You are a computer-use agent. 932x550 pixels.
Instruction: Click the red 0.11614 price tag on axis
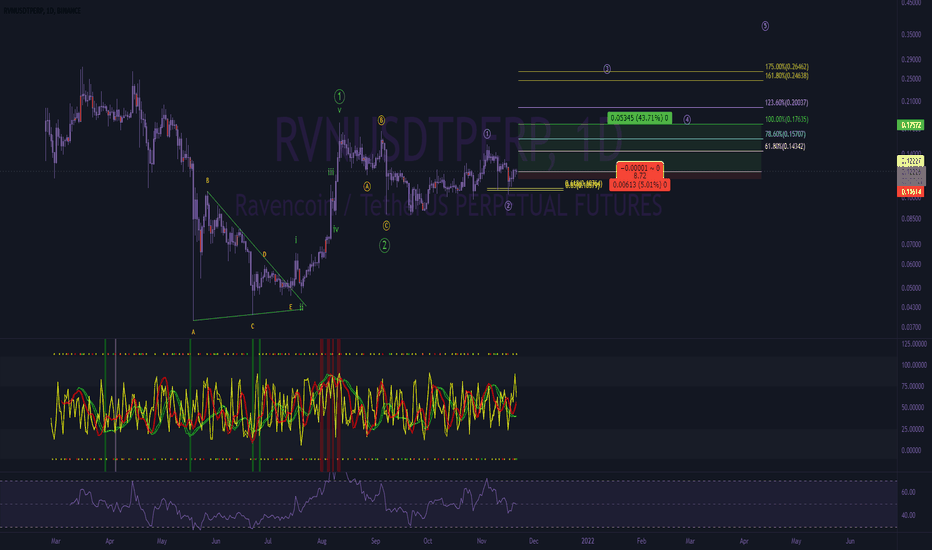click(x=911, y=191)
